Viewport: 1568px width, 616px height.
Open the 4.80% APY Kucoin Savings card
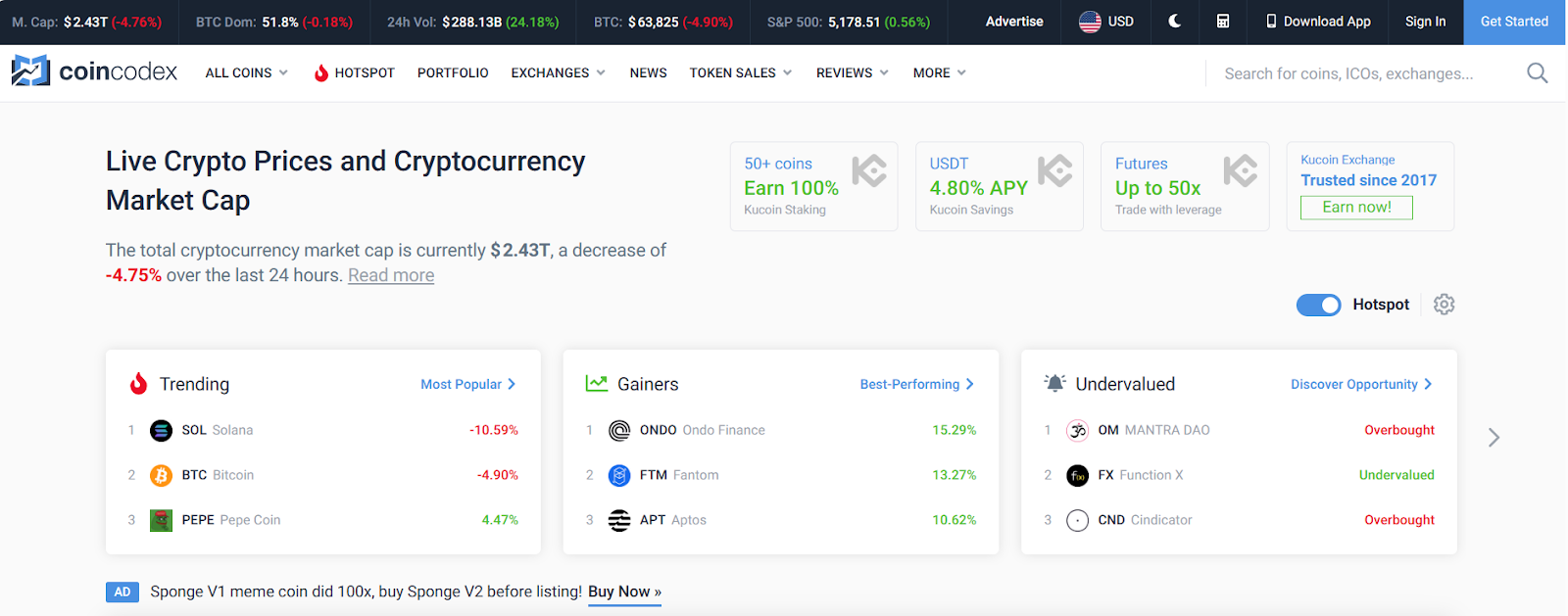1000,186
